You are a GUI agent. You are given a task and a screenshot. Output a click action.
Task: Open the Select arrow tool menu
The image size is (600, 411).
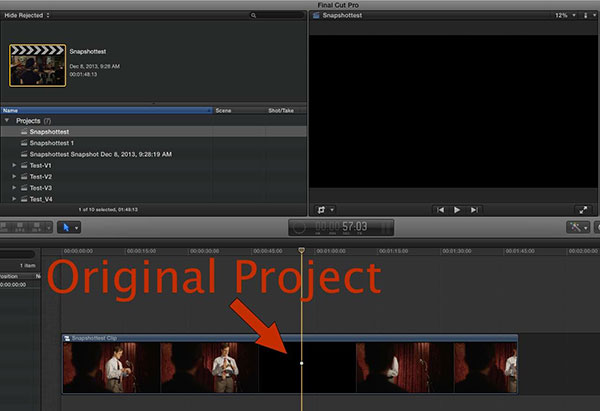pos(69,228)
